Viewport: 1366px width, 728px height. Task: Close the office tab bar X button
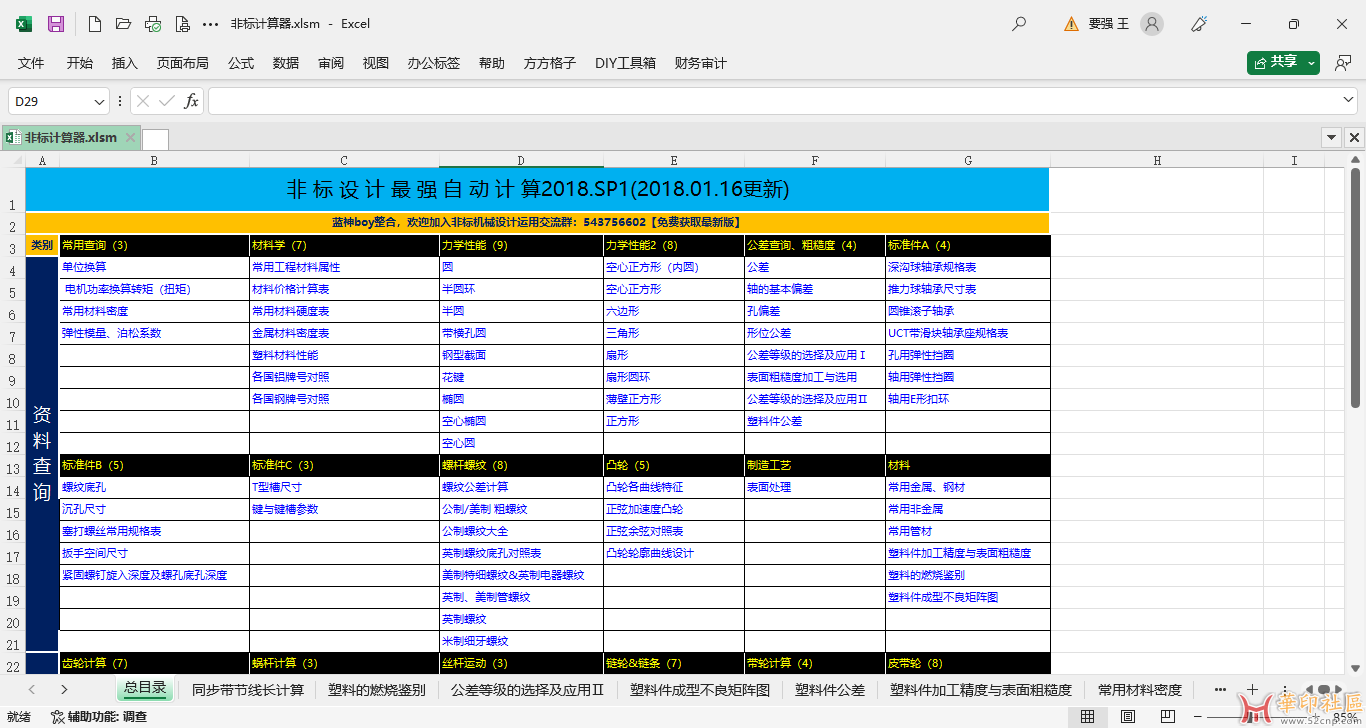pyautogui.click(x=1354, y=137)
